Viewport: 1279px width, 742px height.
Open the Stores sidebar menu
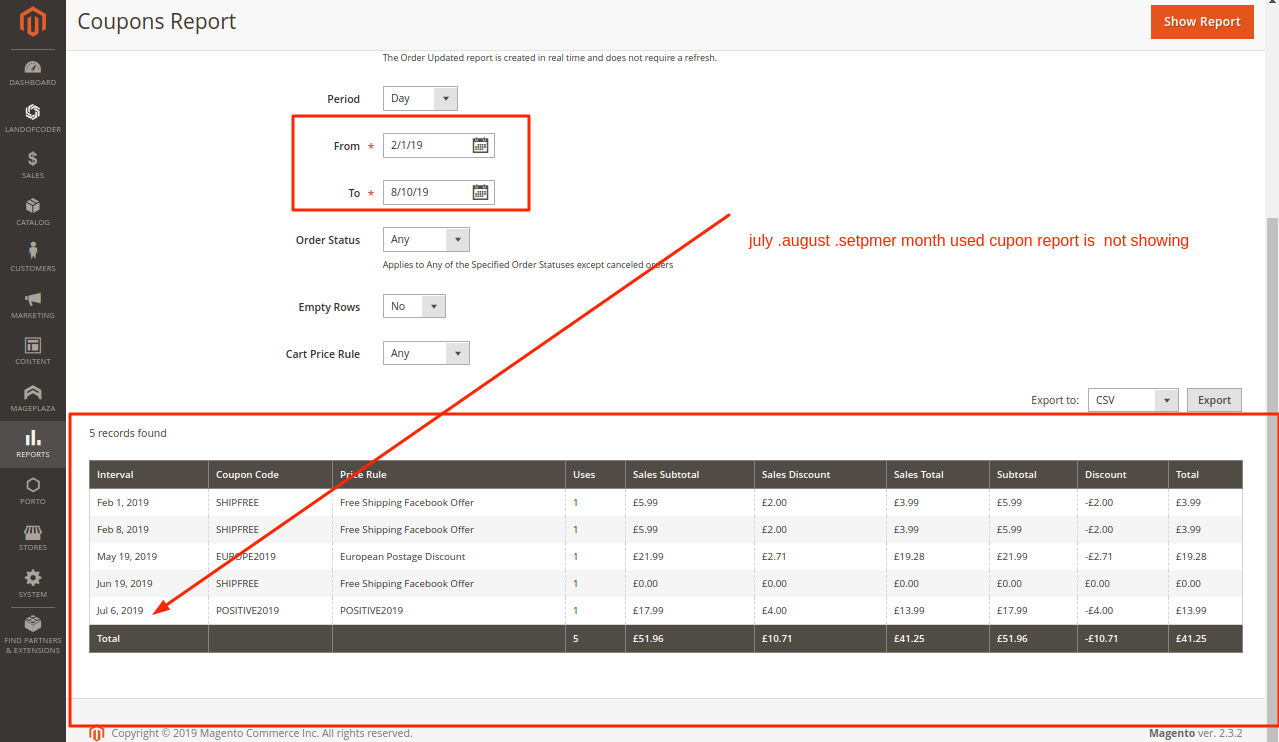[33, 537]
